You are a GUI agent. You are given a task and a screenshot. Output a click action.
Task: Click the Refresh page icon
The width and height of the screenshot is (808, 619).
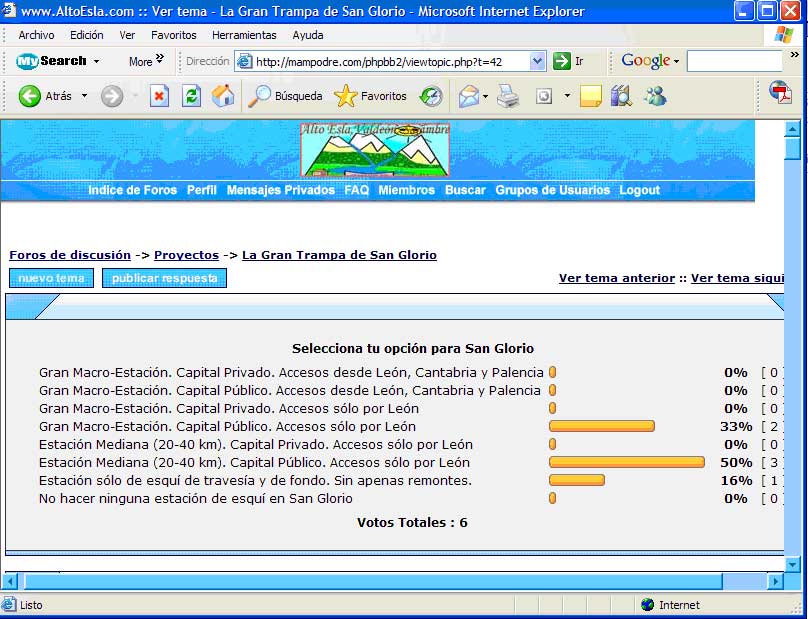191,96
